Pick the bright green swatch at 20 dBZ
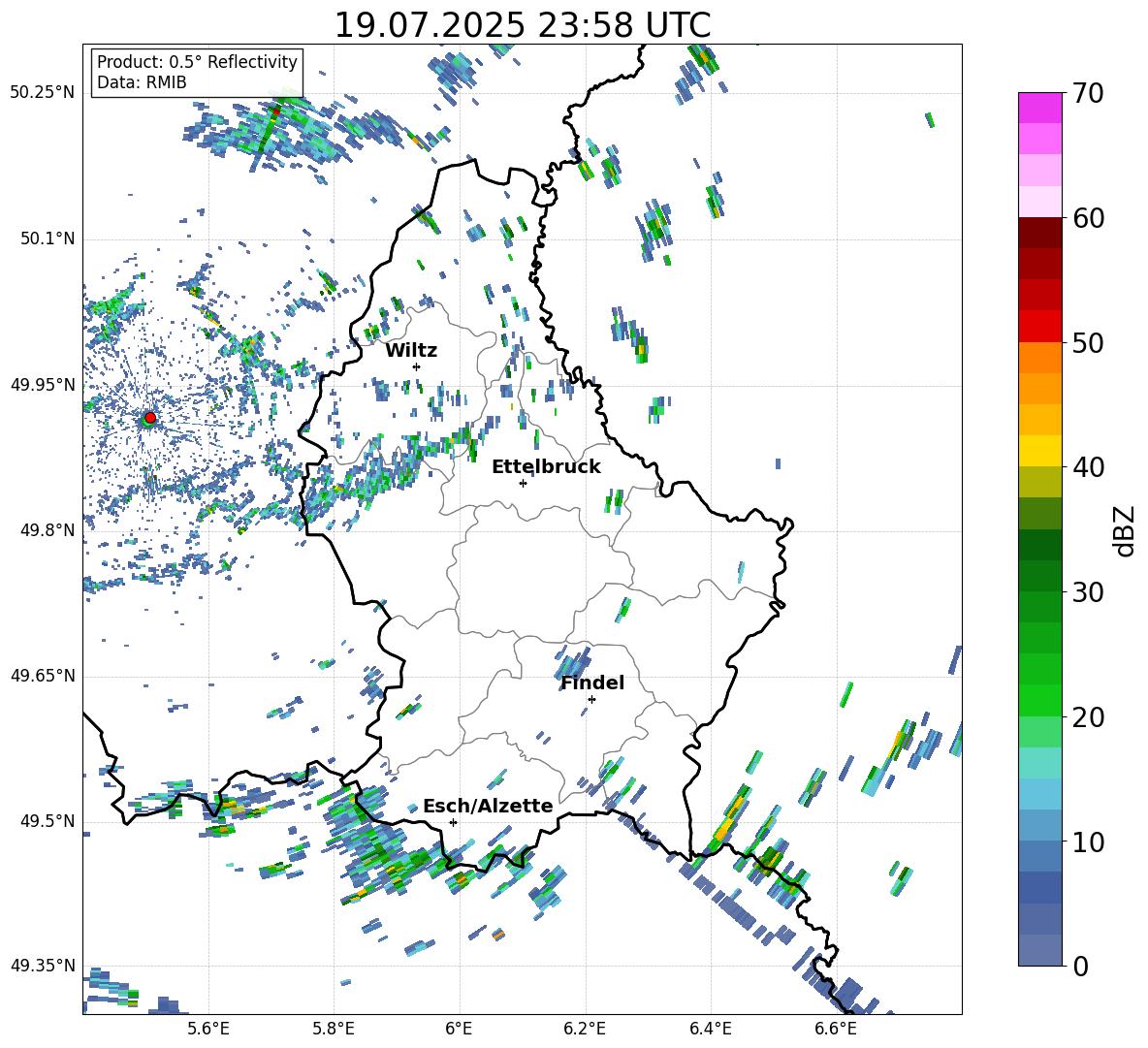The width and height of the screenshot is (1148, 1048). point(1039,701)
